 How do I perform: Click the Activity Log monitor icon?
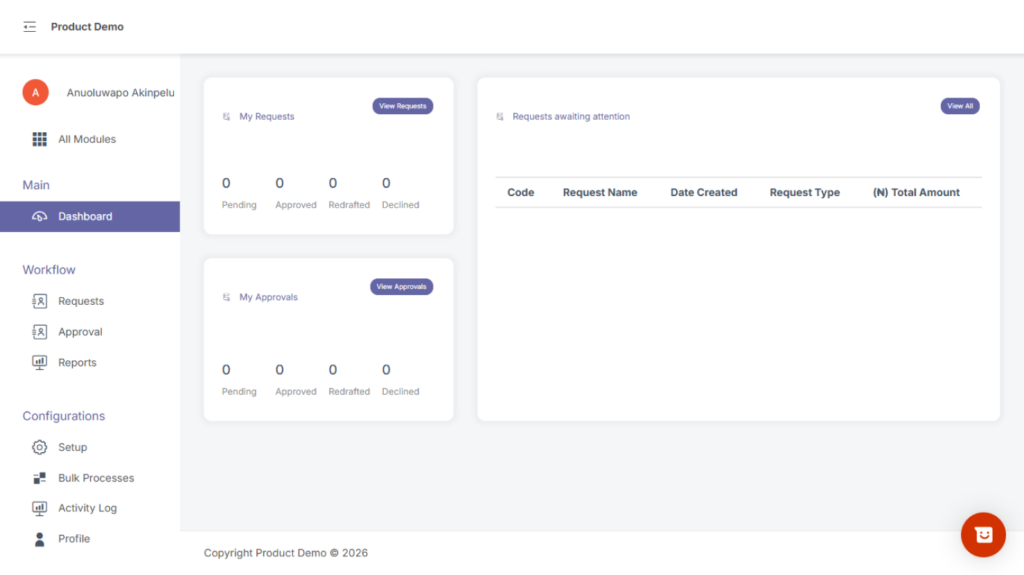click(x=40, y=508)
